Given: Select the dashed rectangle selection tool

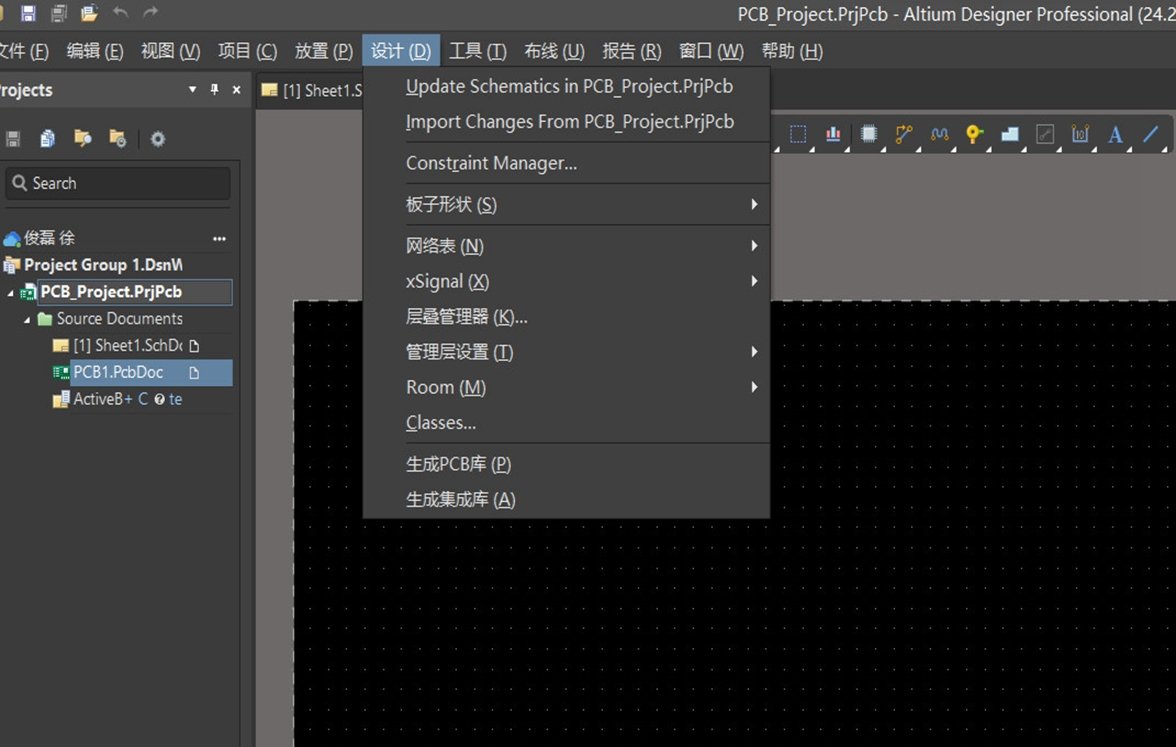Looking at the screenshot, I should [x=798, y=134].
